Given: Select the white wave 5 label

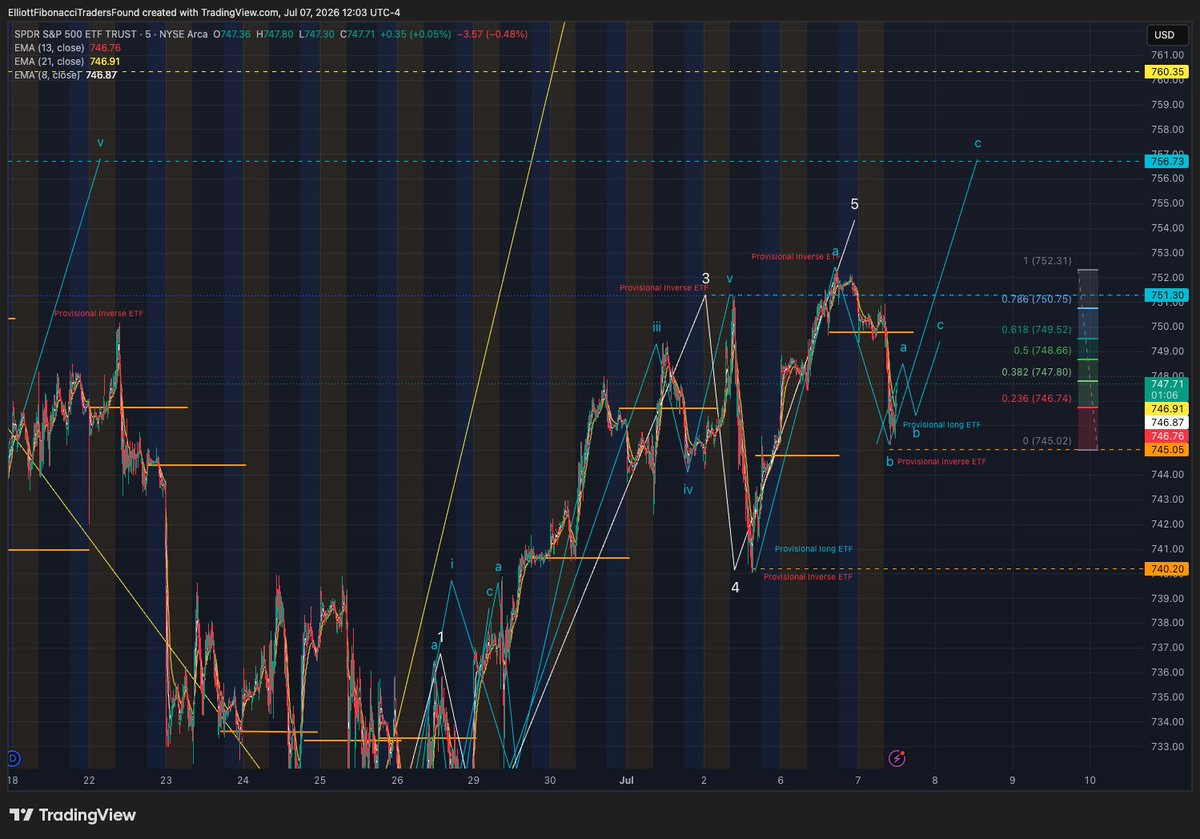Looking at the screenshot, I should pyautogui.click(x=854, y=204).
